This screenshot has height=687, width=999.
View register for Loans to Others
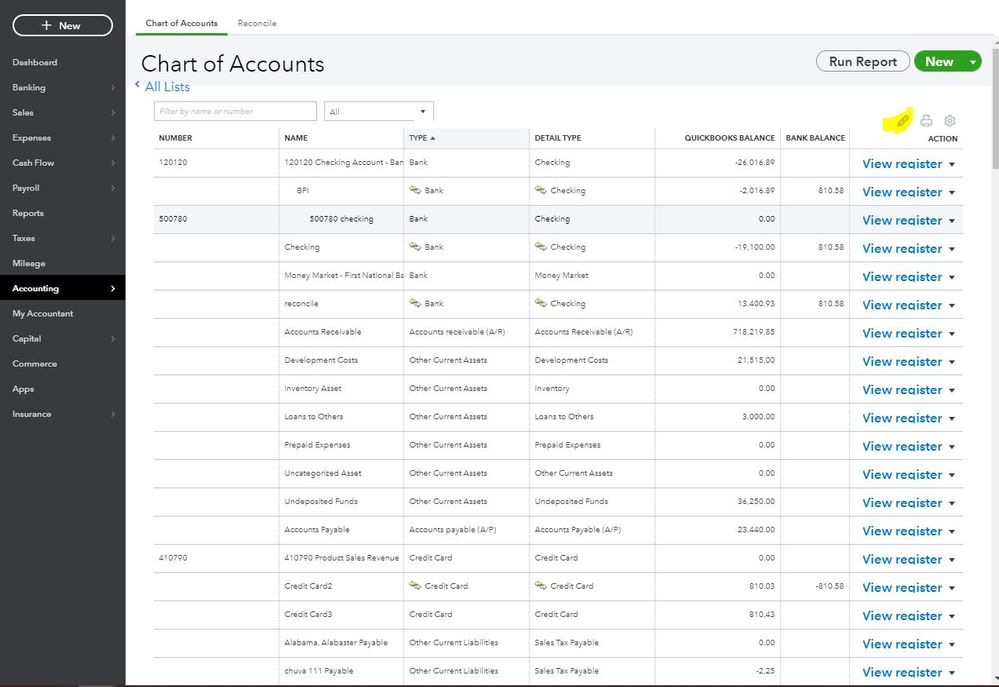click(902, 418)
